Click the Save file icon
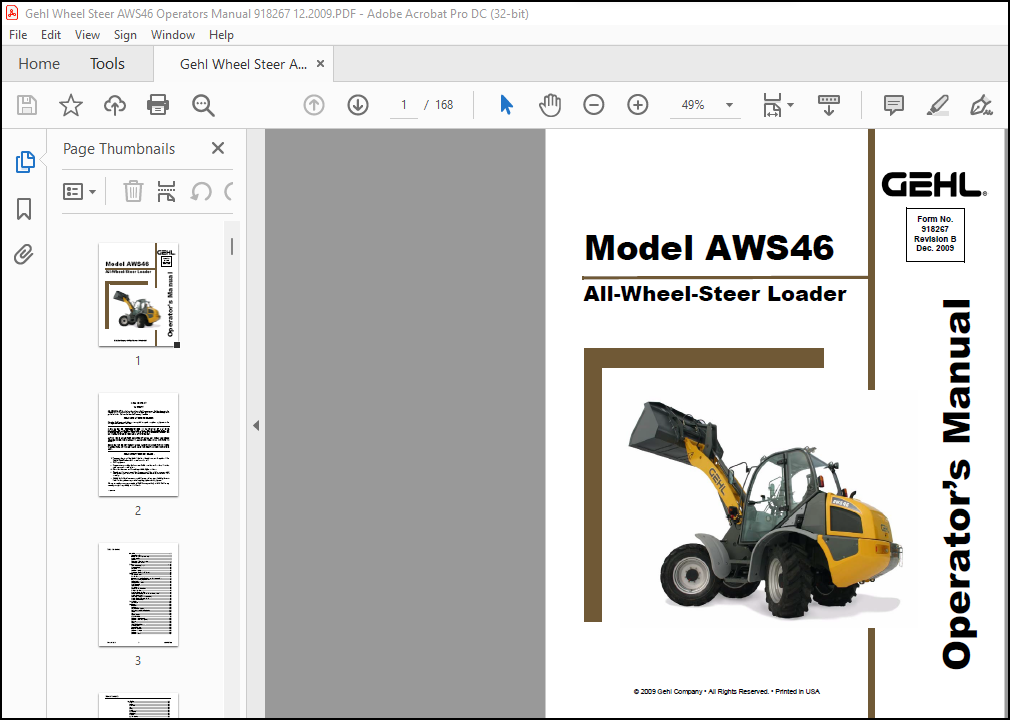Viewport: 1010px width, 720px height. 27,105
